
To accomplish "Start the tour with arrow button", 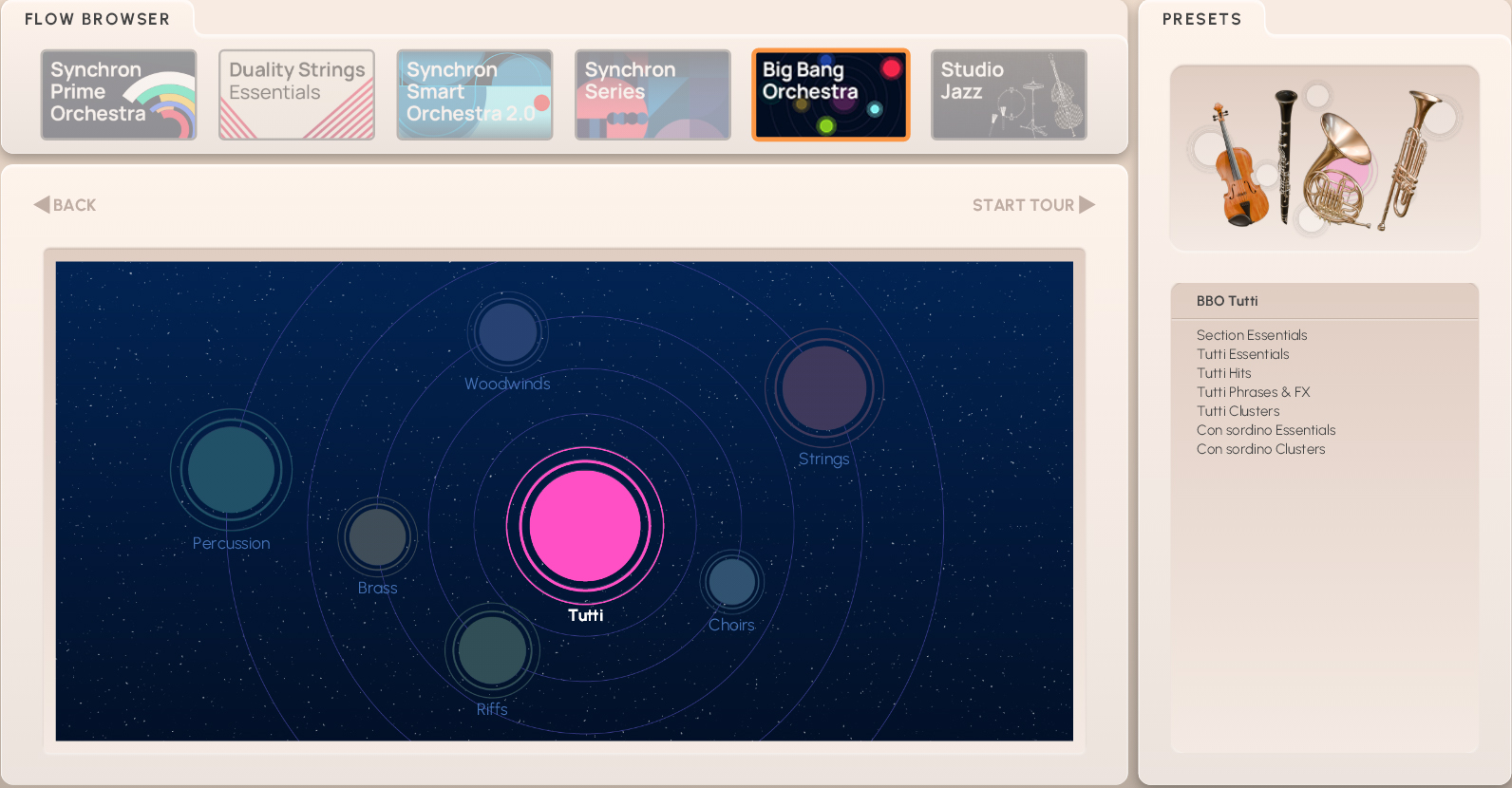I will click(x=1033, y=205).
